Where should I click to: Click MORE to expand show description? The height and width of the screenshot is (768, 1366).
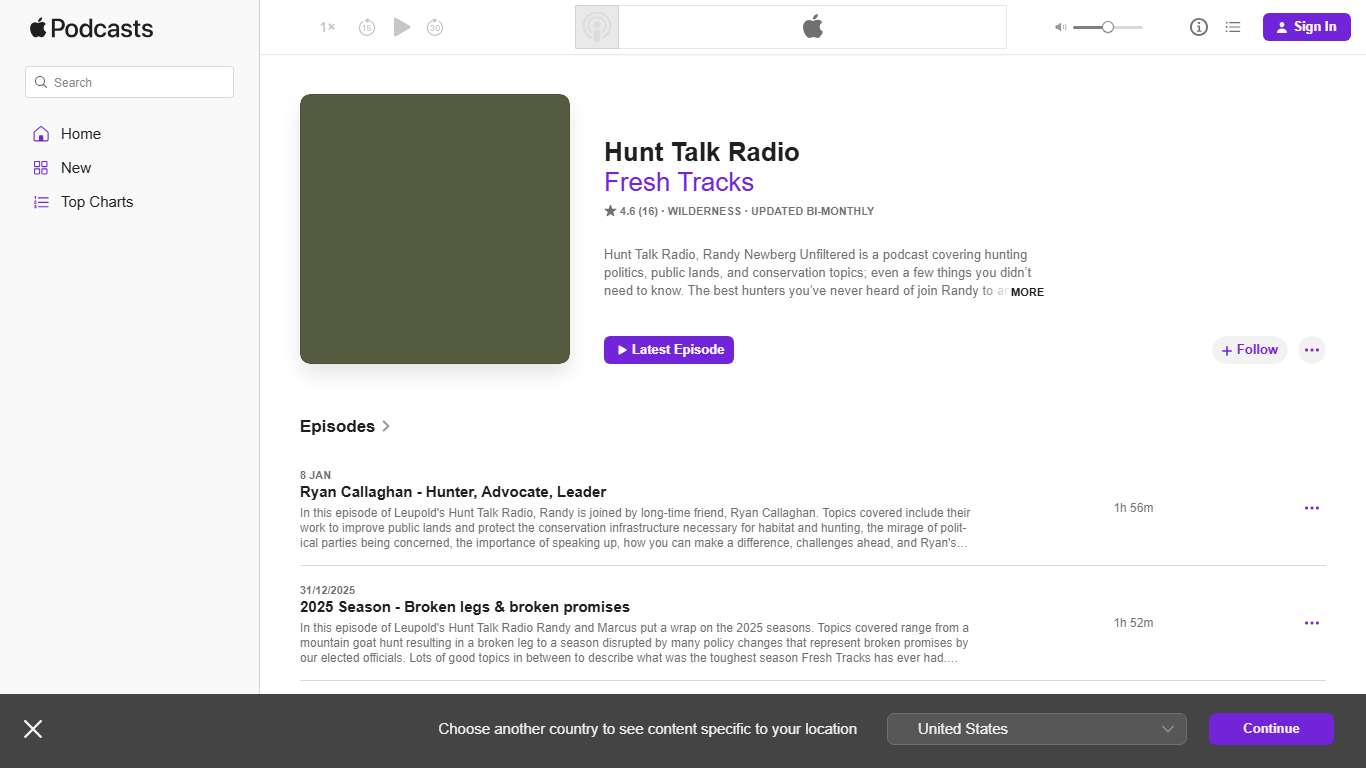[1027, 292]
